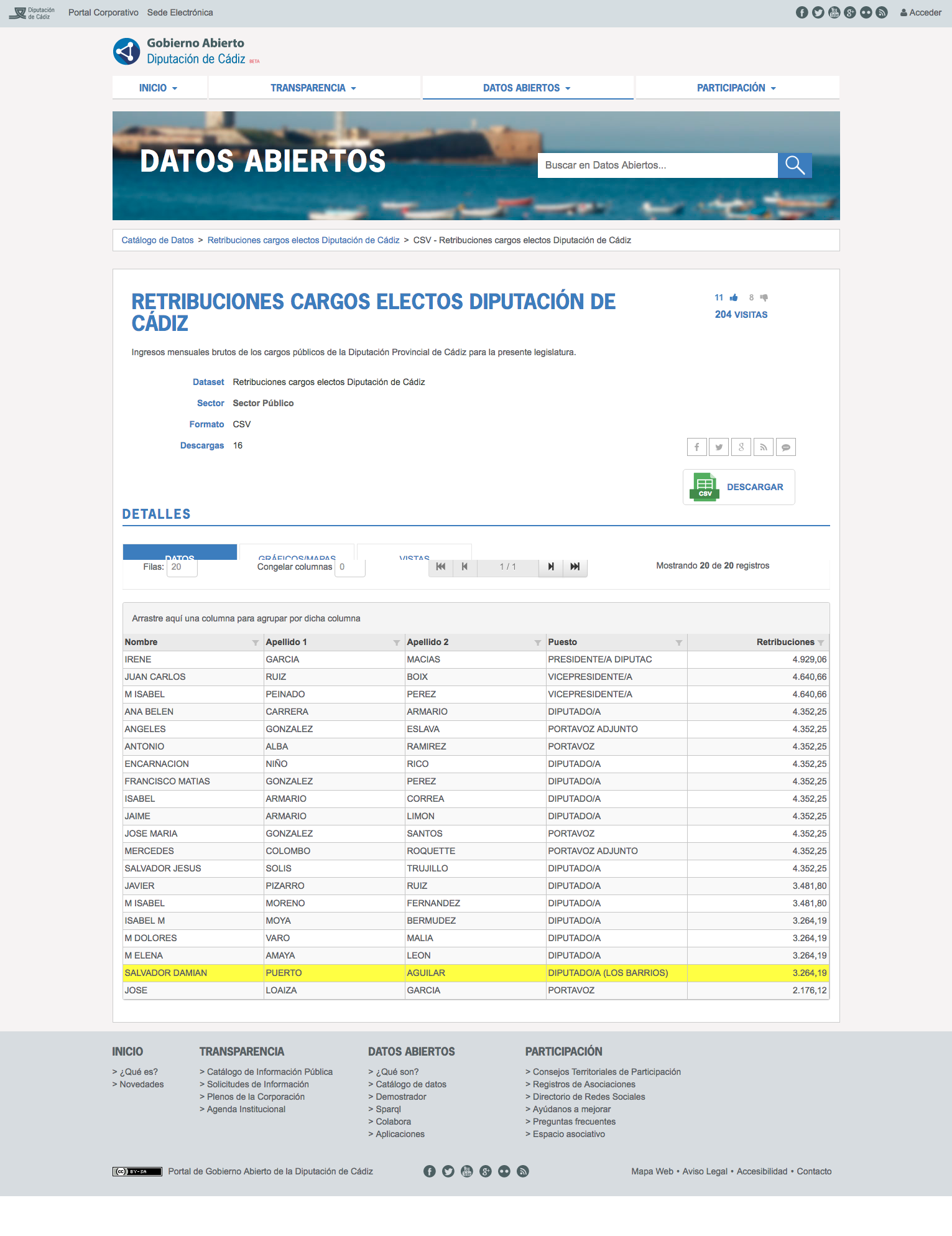Open Google+ icon in top header bar

[x=850, y=12]
